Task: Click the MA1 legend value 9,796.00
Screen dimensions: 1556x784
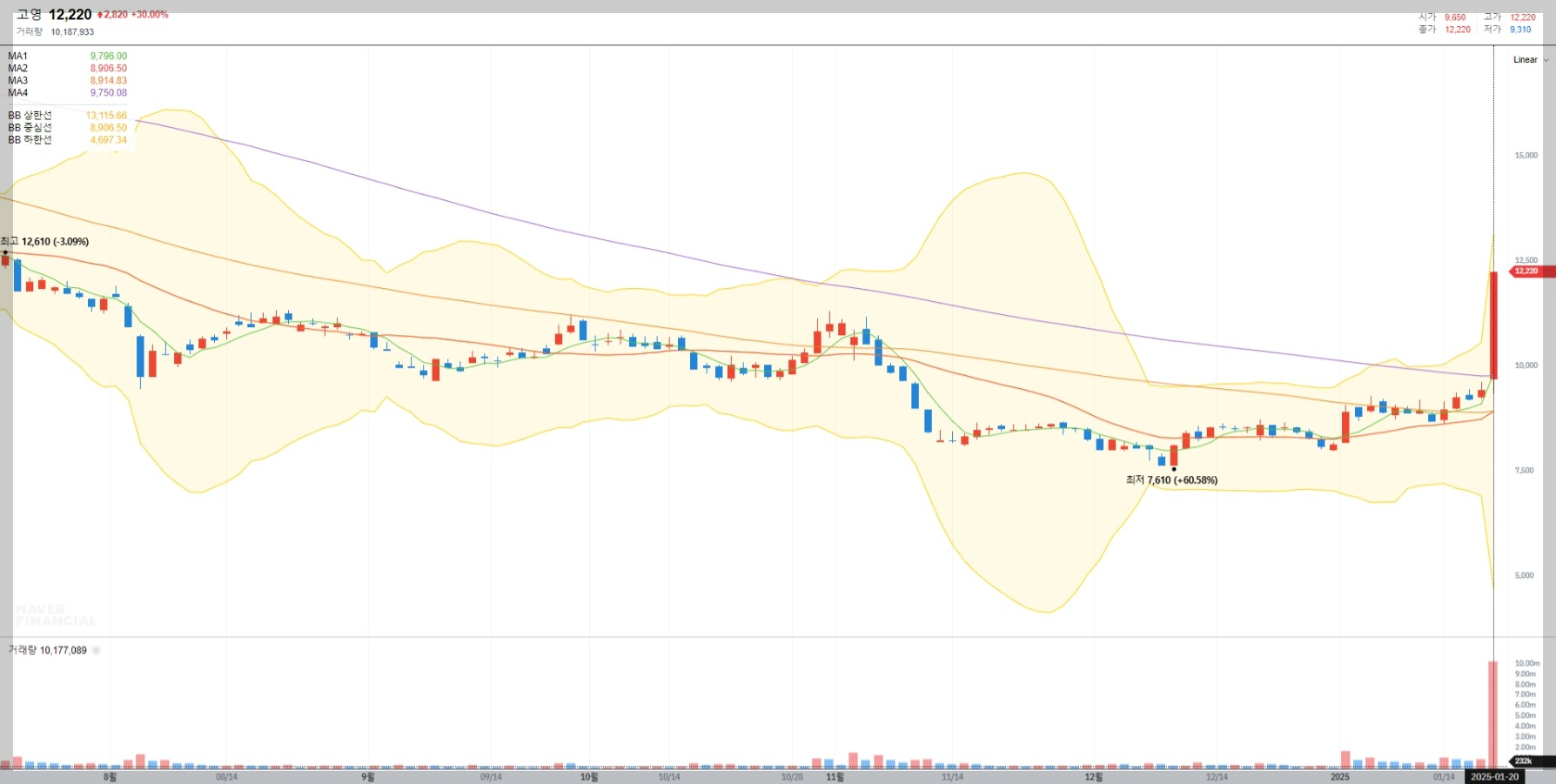Action: (x=108, y=56)
